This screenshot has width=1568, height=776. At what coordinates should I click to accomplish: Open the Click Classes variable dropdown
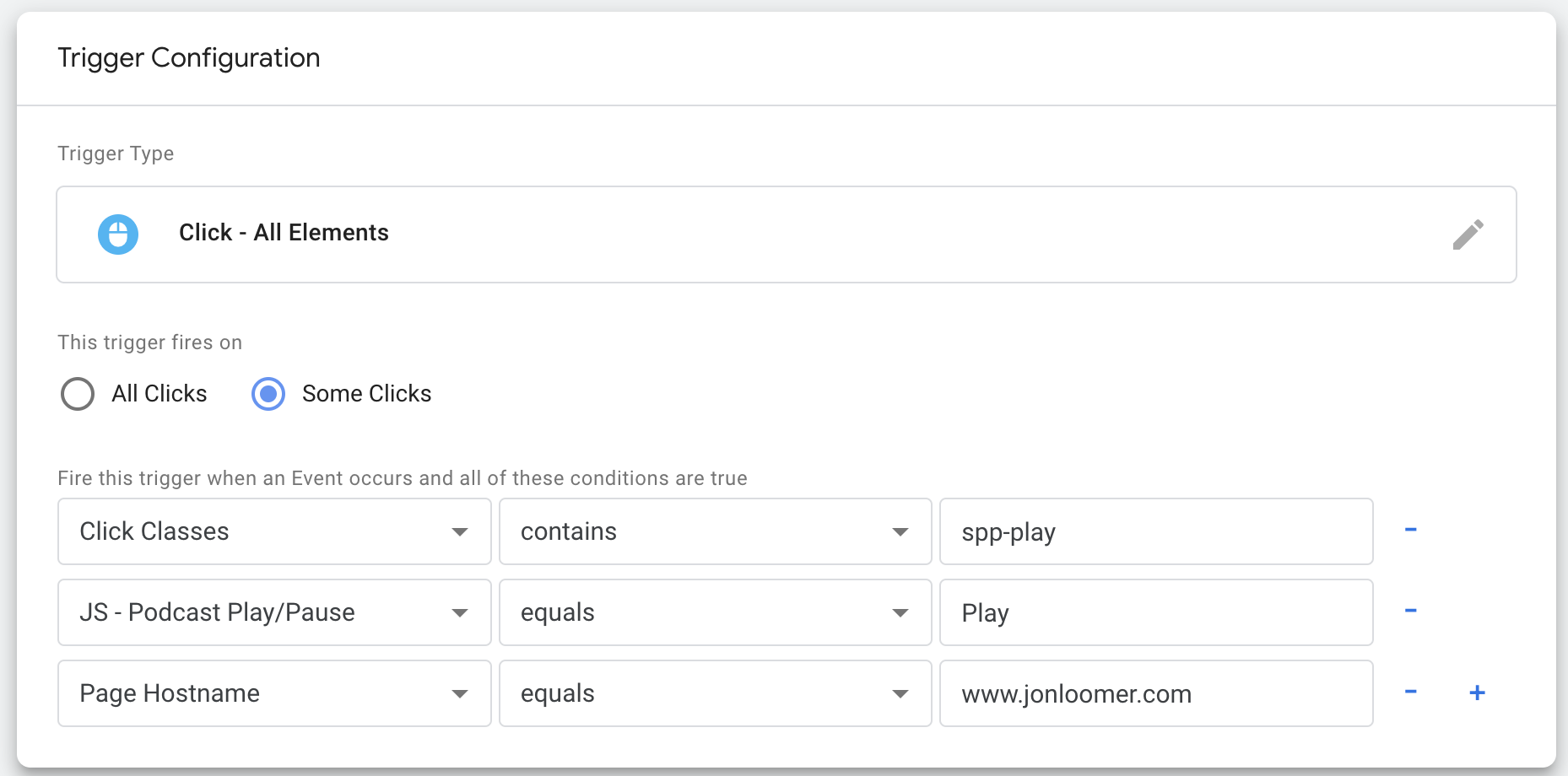(274, 531)
